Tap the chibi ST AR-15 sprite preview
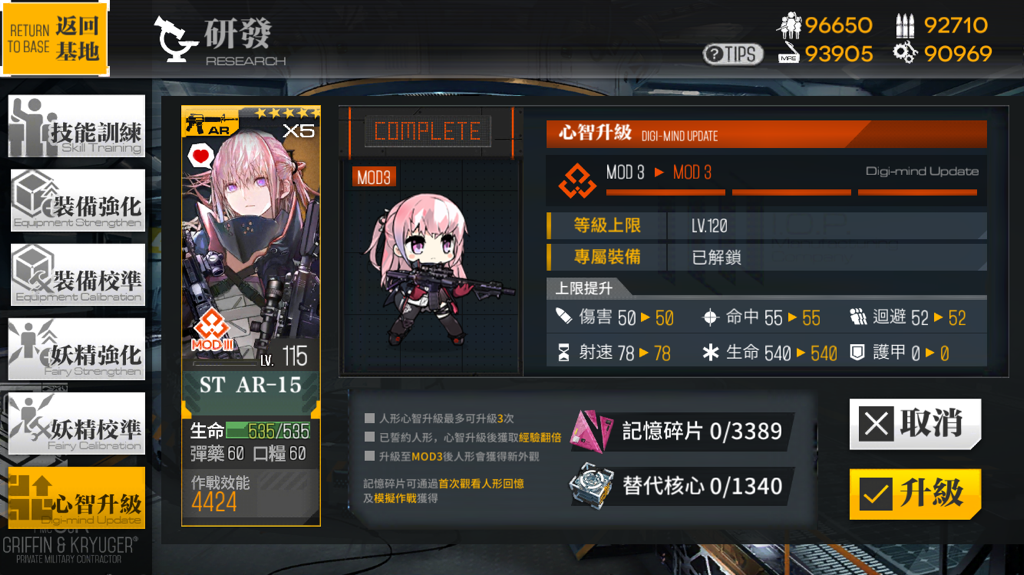This screenshot has width=1024, height=575. (429, 269)
